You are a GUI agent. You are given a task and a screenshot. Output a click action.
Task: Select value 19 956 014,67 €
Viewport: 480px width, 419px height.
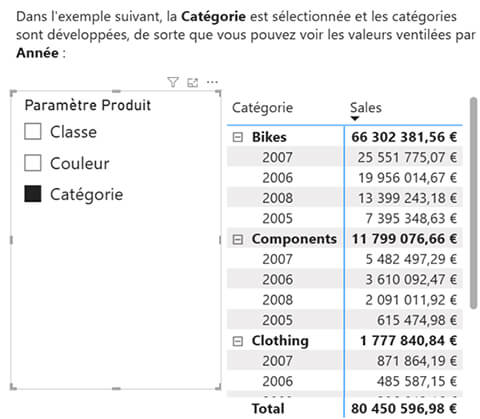[407, 178]
